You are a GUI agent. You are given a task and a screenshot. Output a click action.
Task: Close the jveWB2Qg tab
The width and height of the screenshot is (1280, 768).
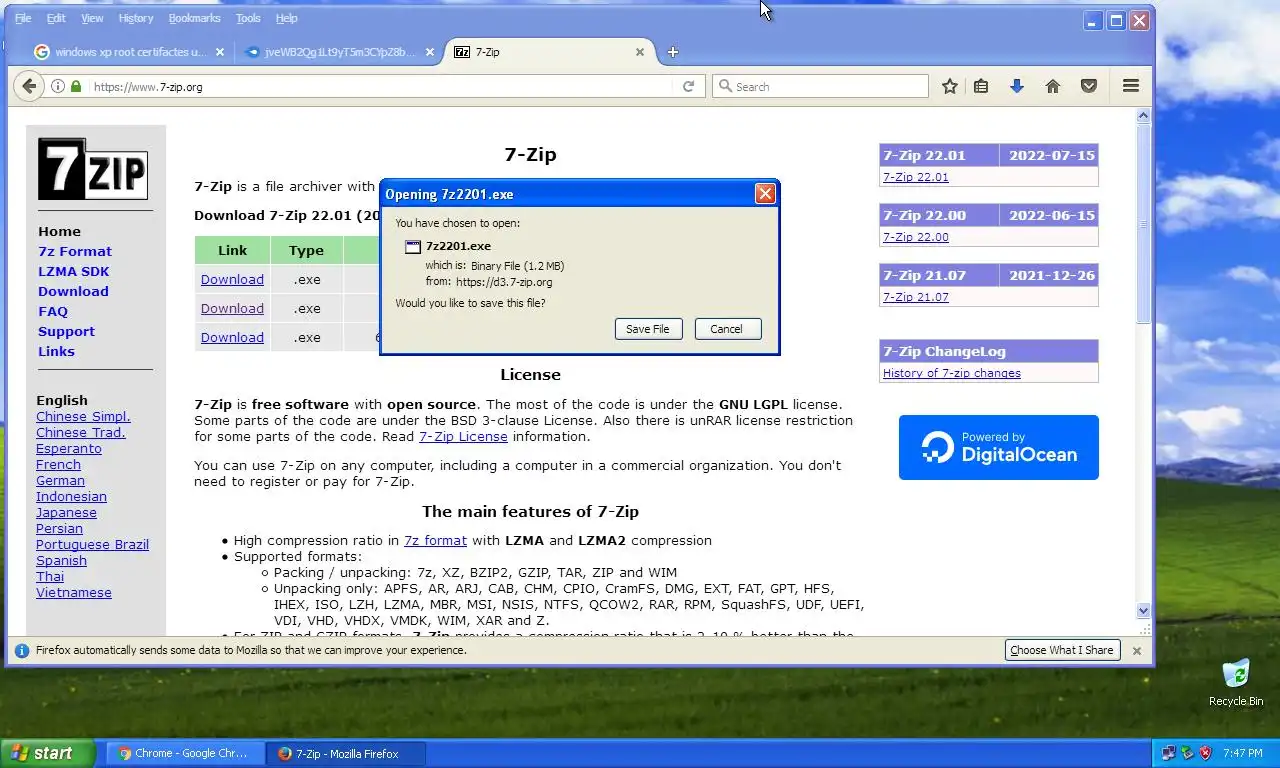430,52
